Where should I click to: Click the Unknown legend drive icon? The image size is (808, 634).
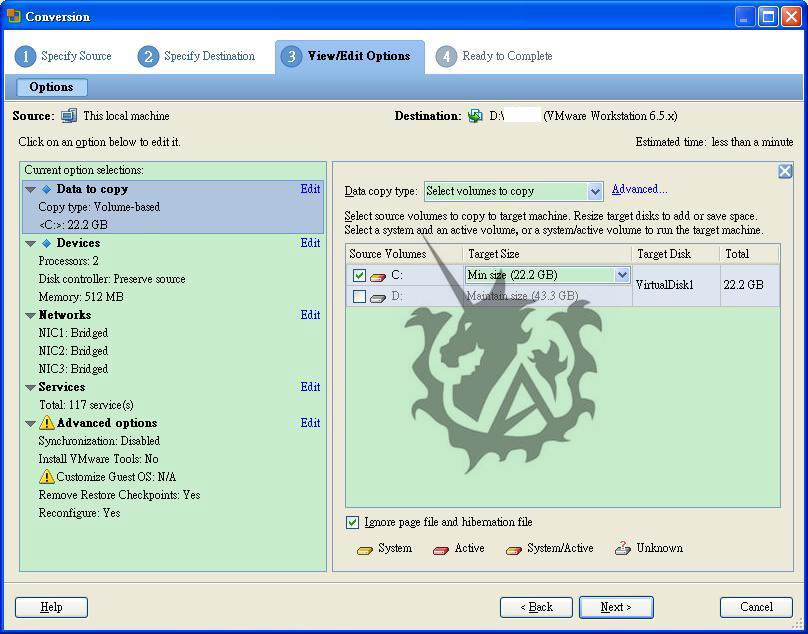pyautogui.click(x=623, y=548)
